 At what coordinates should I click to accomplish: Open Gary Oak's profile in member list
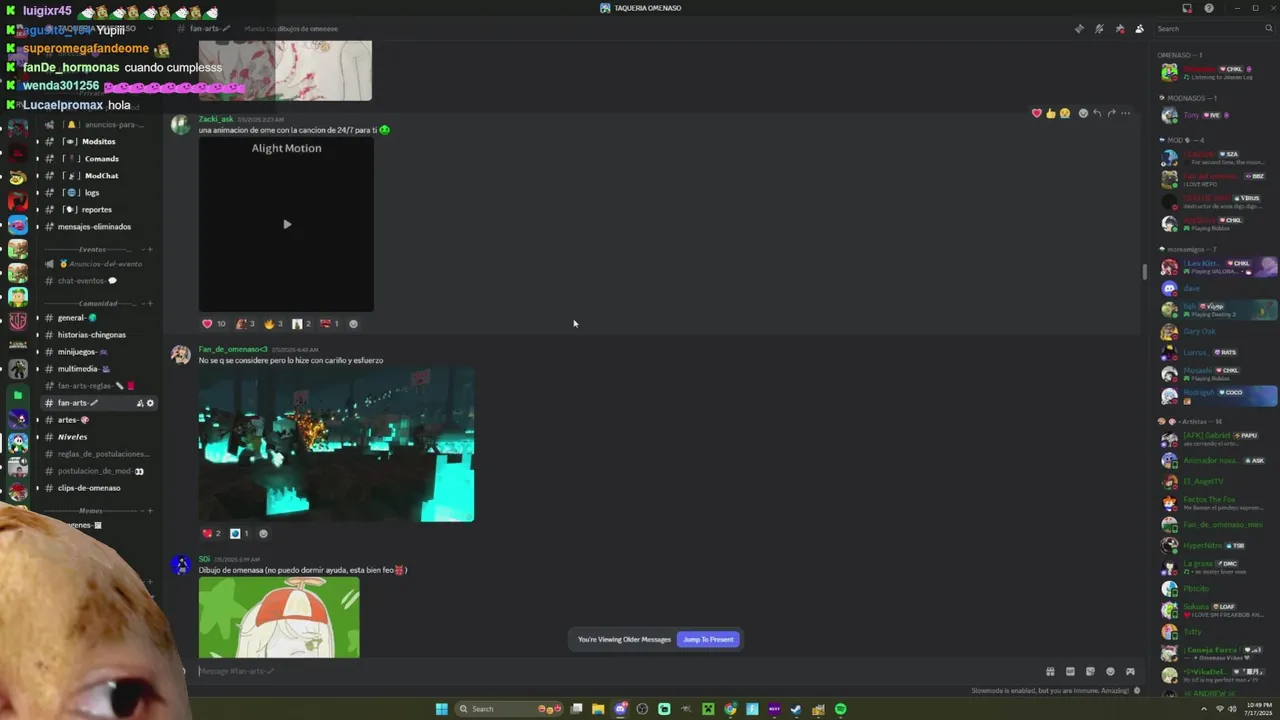point(1216,332)
